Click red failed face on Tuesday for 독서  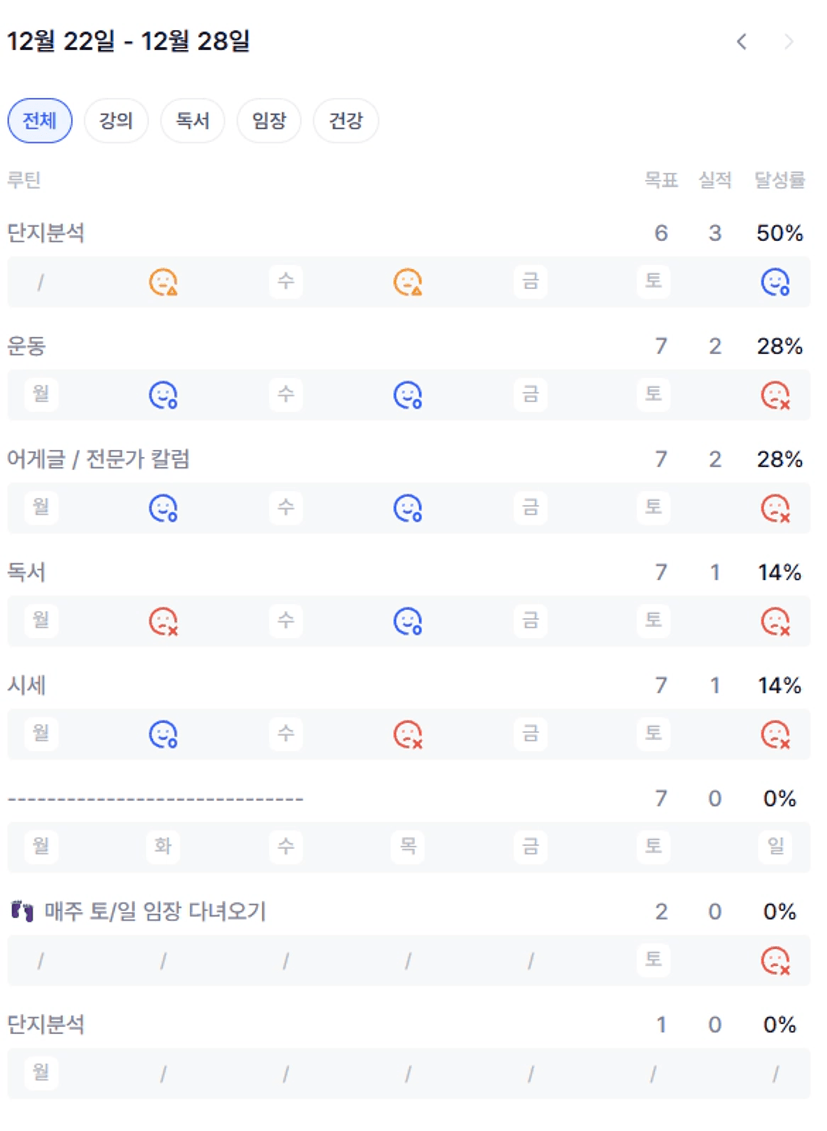click(163, 622)
